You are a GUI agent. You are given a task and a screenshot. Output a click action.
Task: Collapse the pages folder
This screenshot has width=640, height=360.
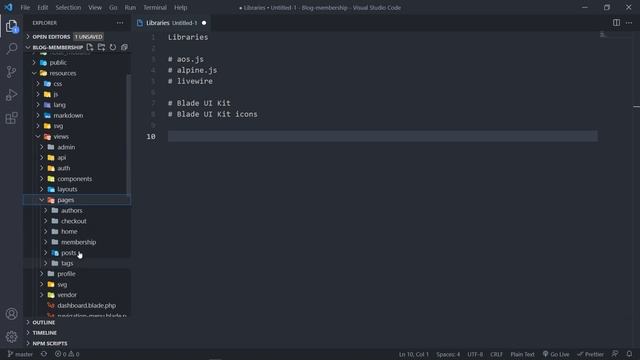[66, 200]
